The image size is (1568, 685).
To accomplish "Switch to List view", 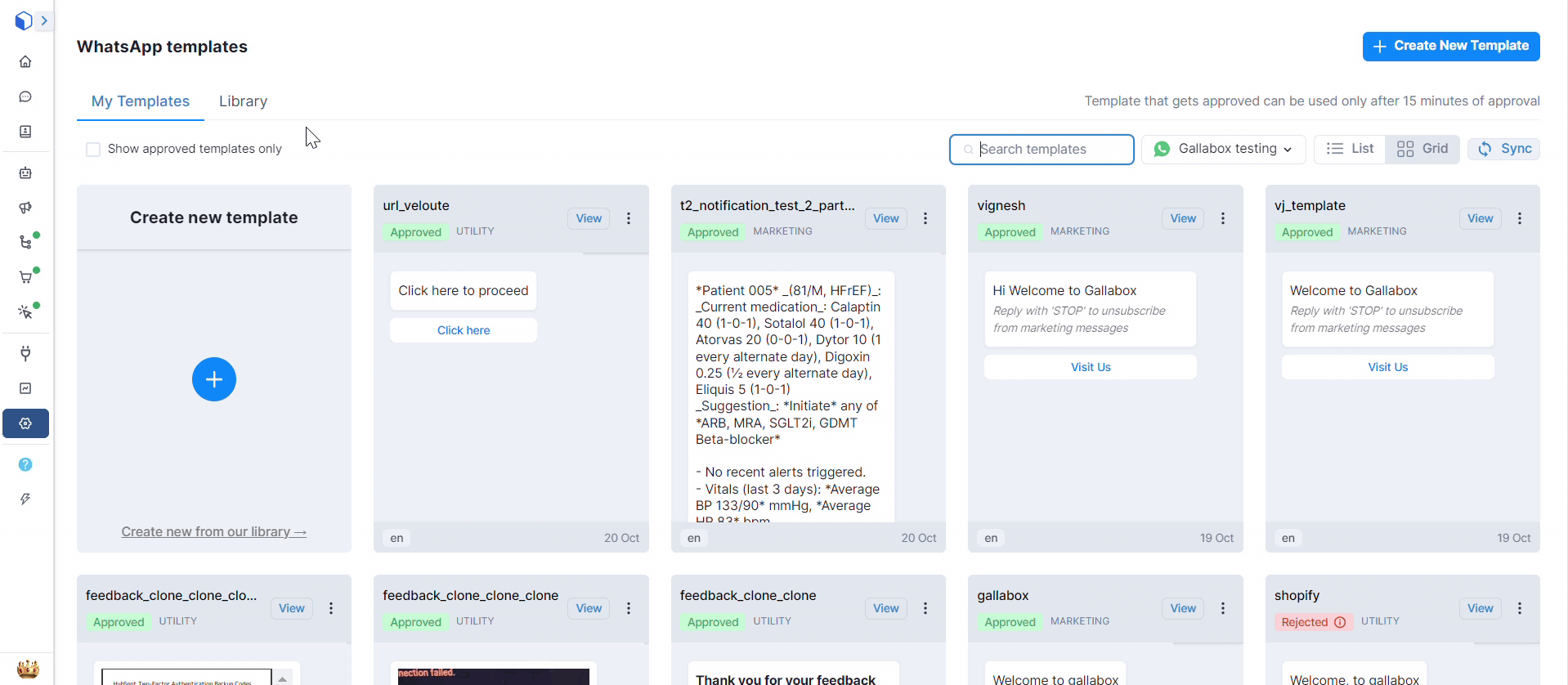I will tap(1350, 149).
